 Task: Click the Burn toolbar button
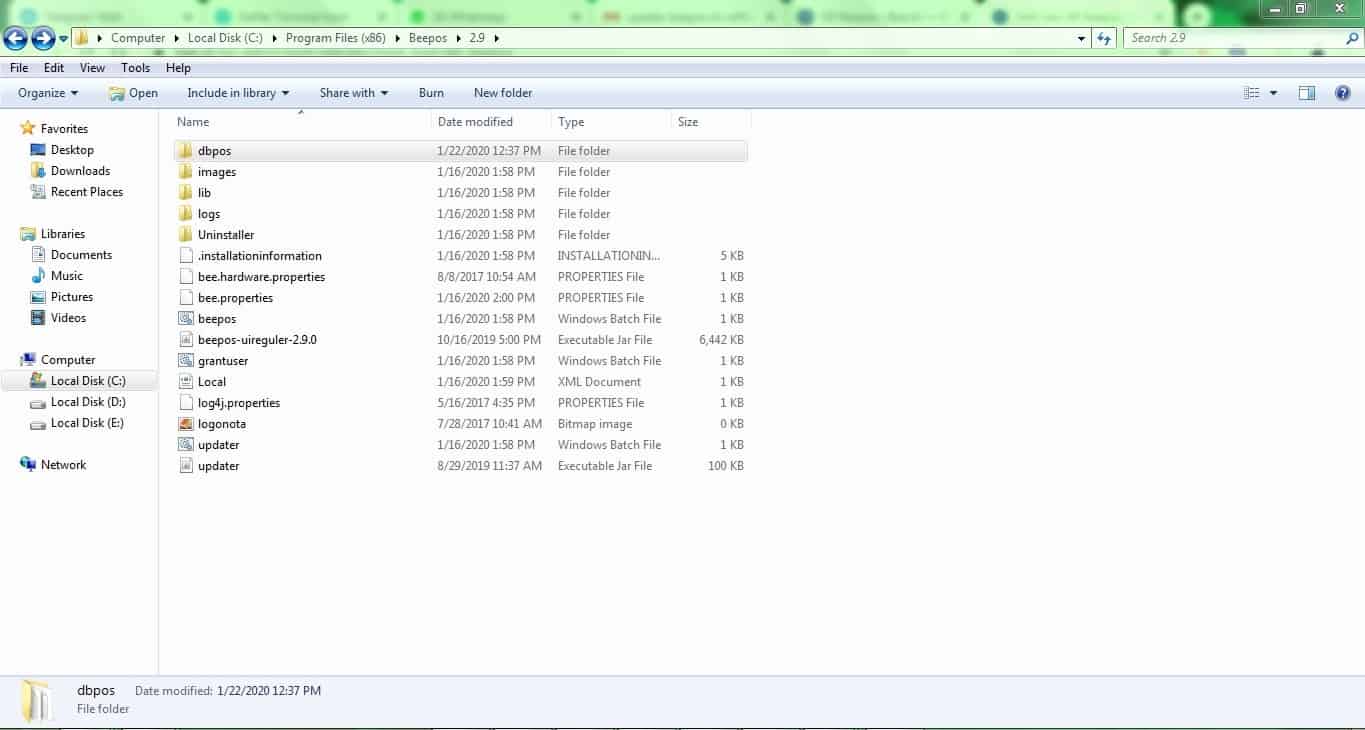click(431, 93)
